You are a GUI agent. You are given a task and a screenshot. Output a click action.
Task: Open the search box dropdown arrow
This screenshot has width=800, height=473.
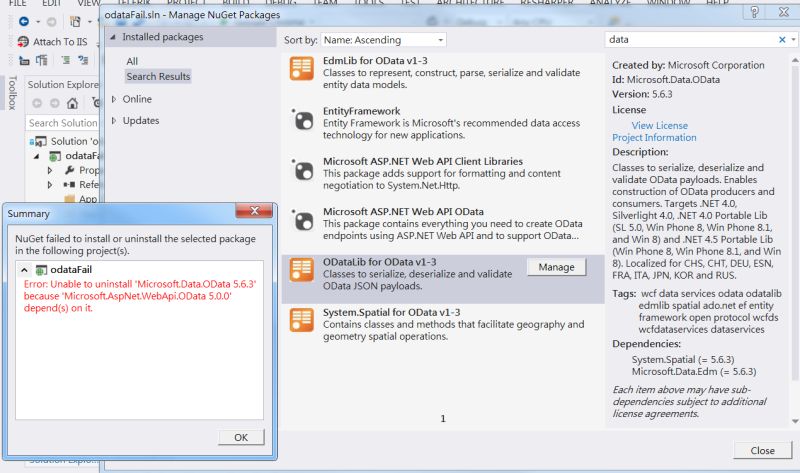[x=793, y=39]
